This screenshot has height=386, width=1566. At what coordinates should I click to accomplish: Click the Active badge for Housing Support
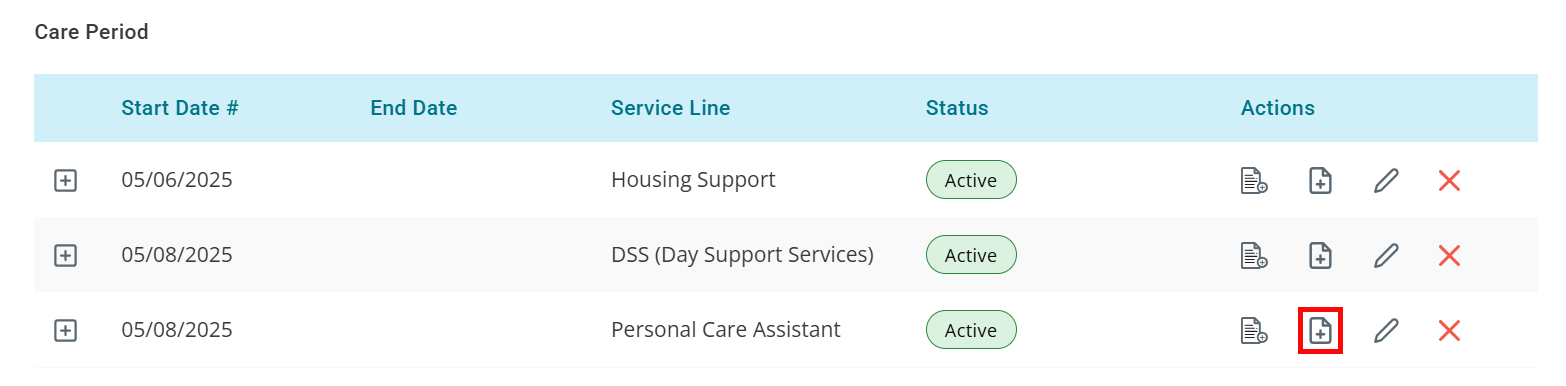971,180
